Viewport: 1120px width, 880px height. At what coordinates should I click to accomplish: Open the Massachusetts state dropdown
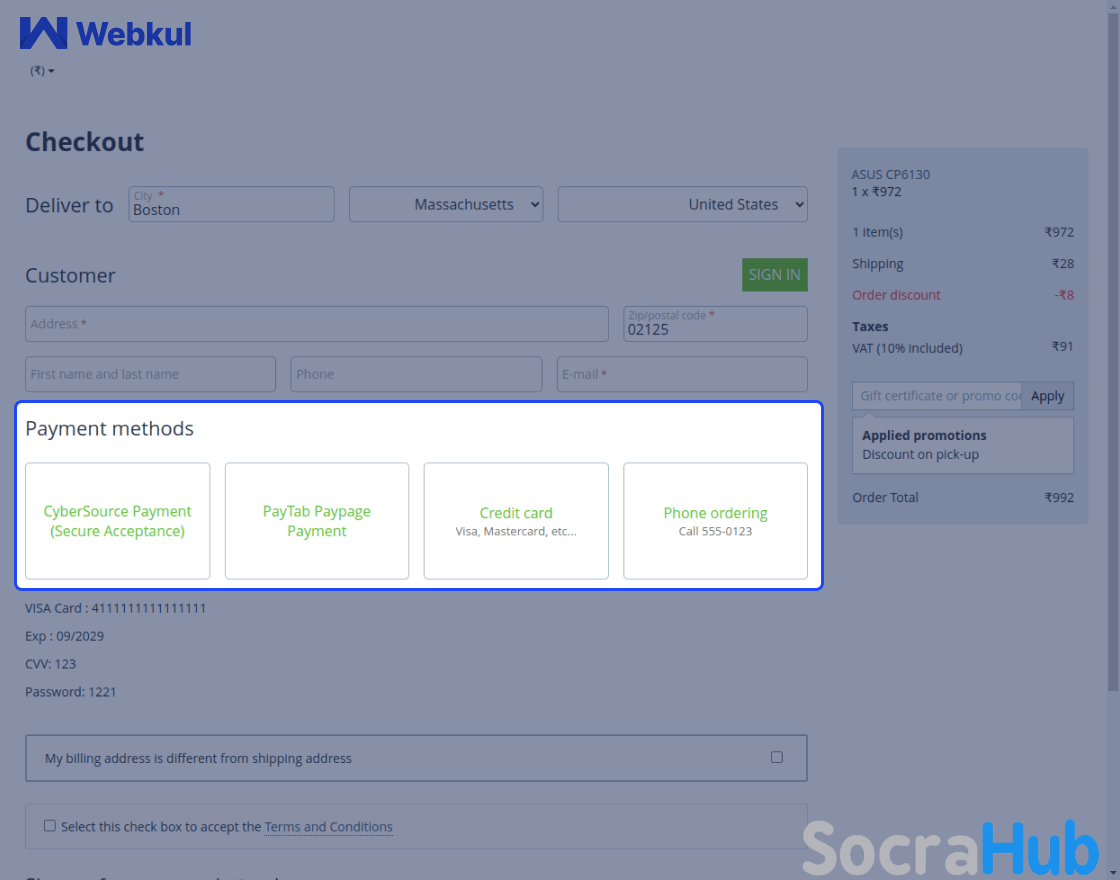point(446,204)
